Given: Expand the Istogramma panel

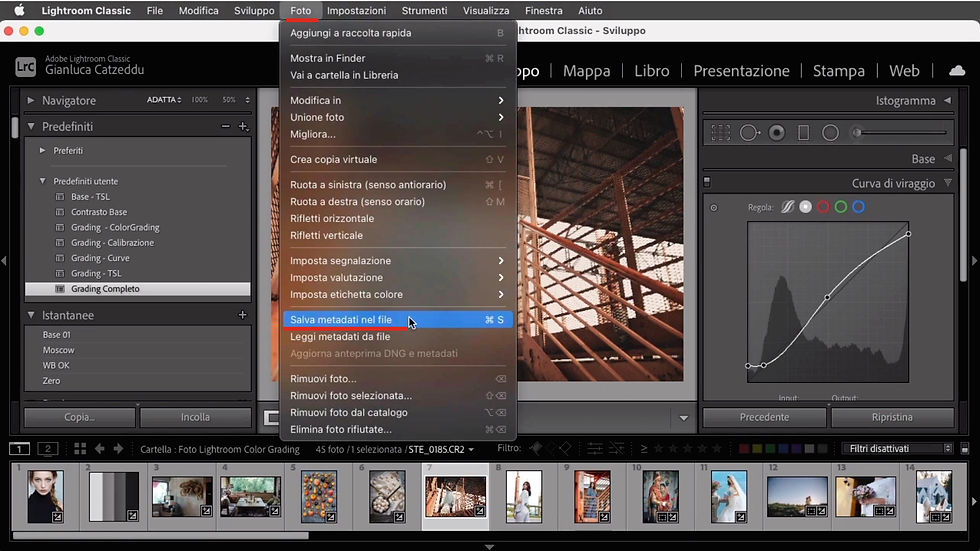Looking at the screenshot, I should pos(948,100).
